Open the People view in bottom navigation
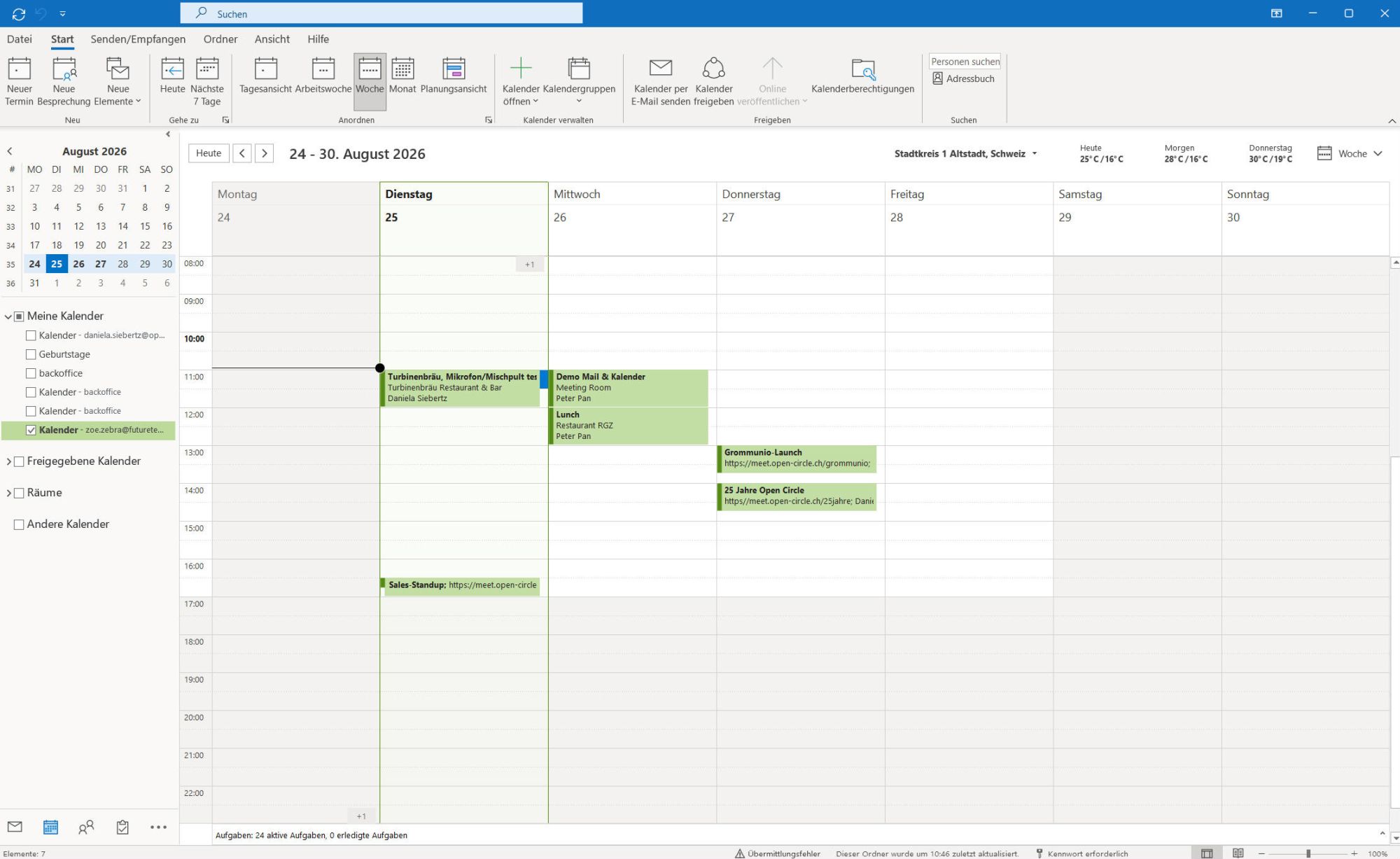This screenshot has width=1400, height=859. [86, 827]
